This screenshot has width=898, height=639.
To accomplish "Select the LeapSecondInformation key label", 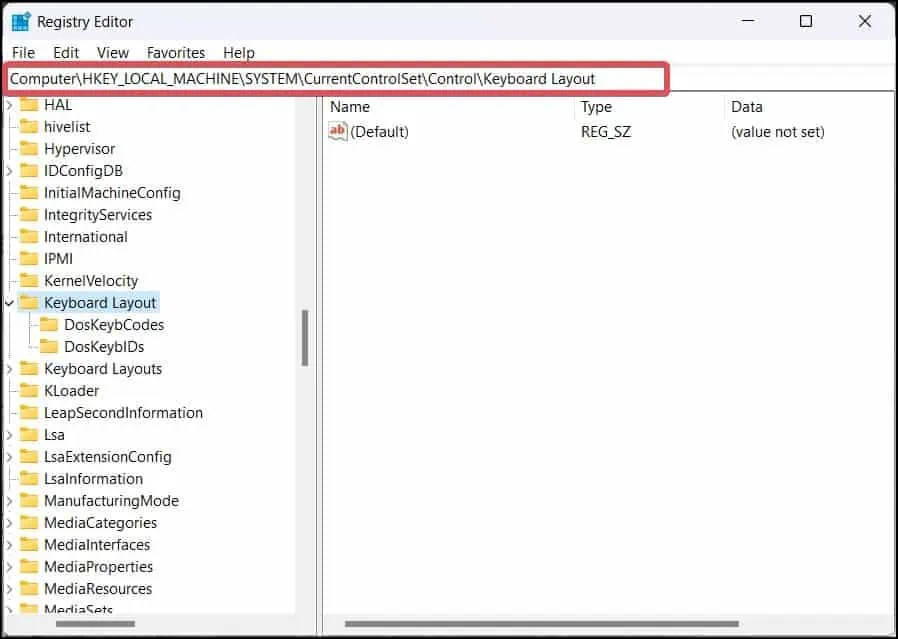I will tap(123, 413).
